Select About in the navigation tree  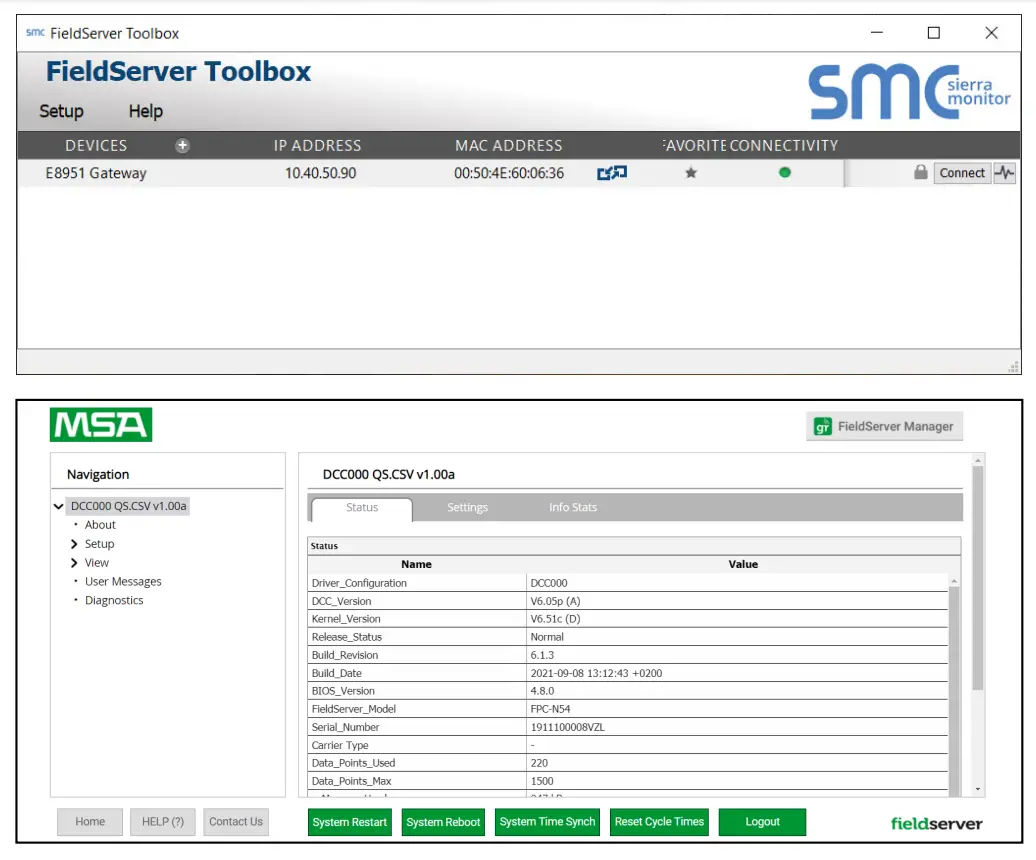(x=100, y=524)
